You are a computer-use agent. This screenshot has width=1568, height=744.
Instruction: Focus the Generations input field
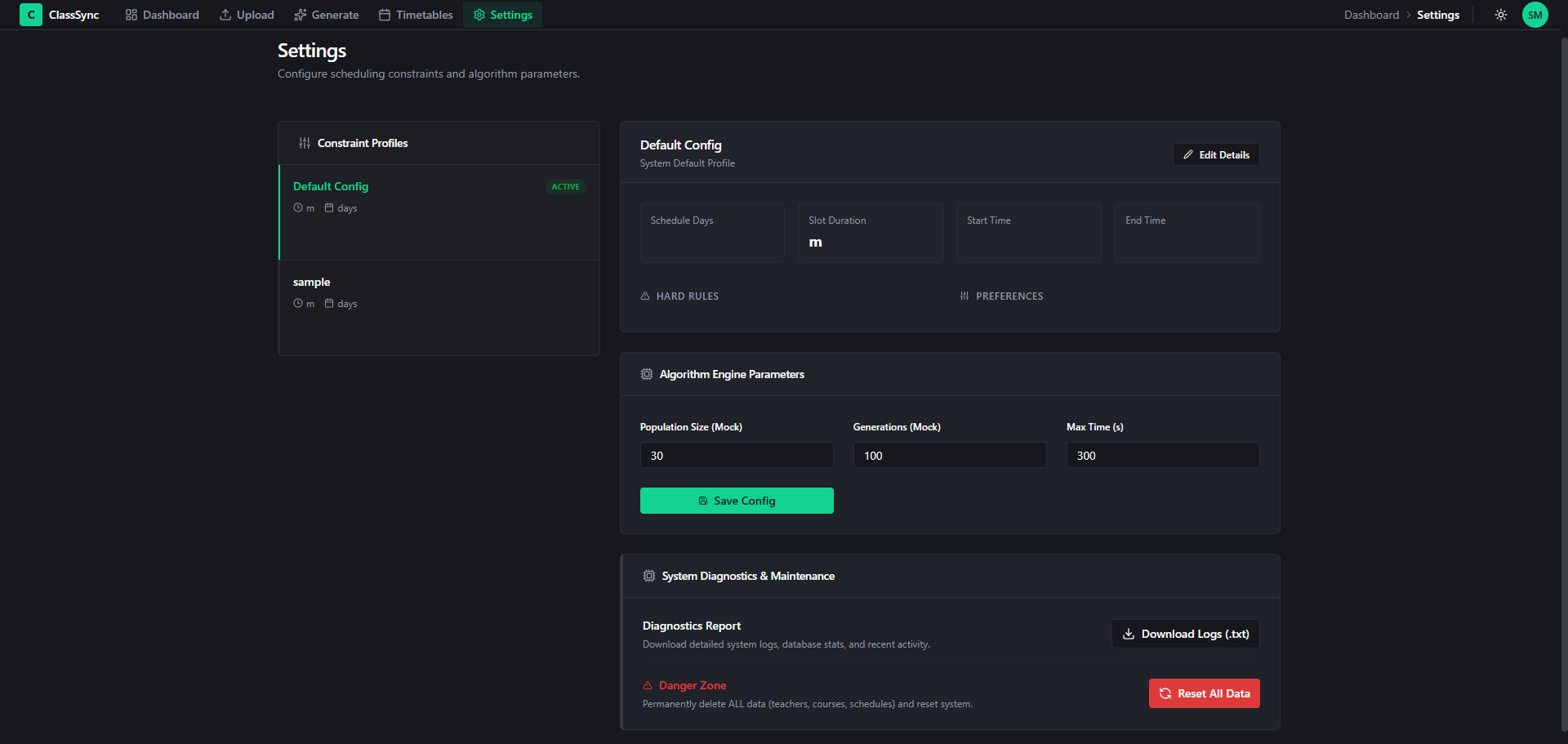(950, 455)
